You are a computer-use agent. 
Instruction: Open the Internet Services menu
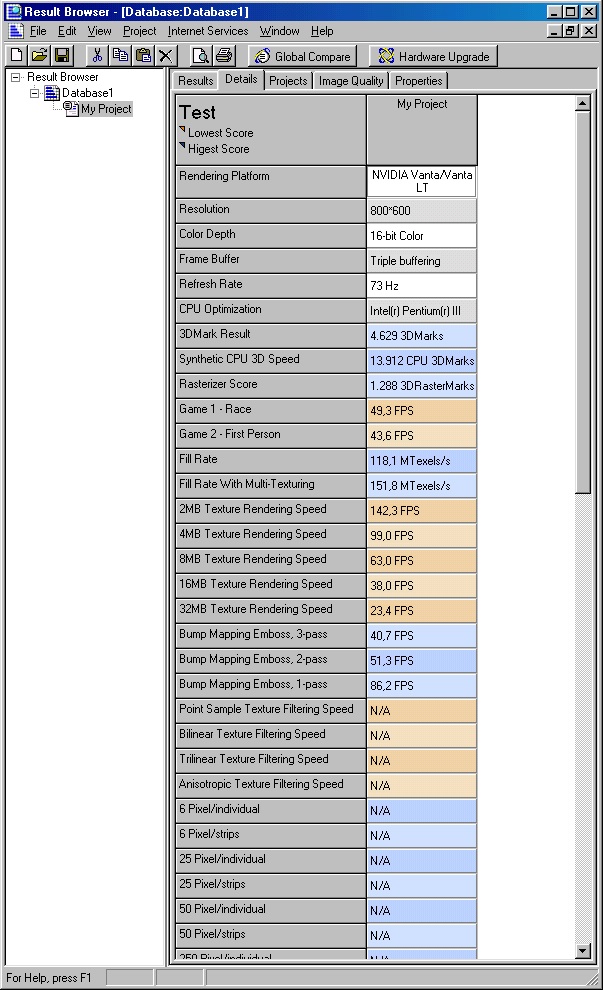(x=208, y=31)
